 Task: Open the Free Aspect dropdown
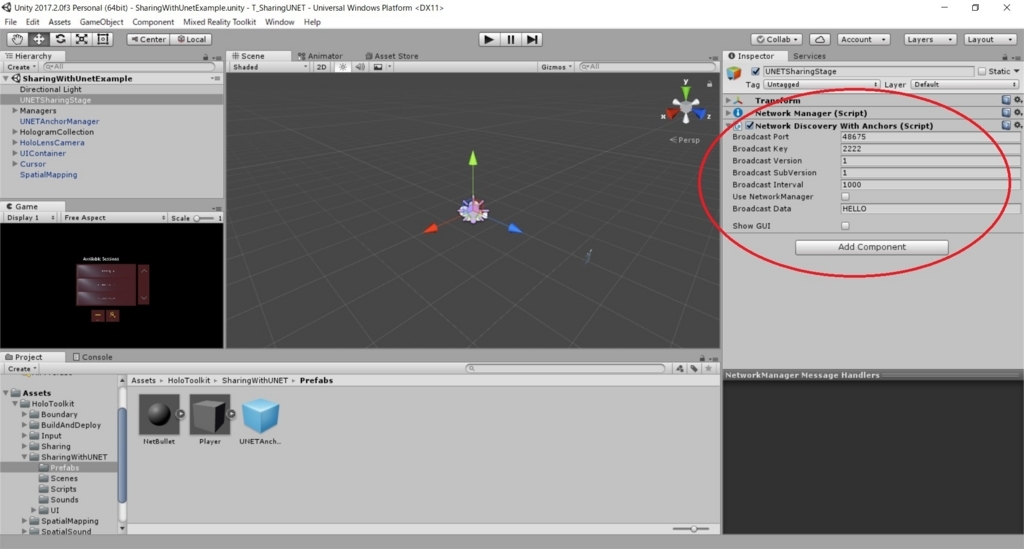pos(114,217)
